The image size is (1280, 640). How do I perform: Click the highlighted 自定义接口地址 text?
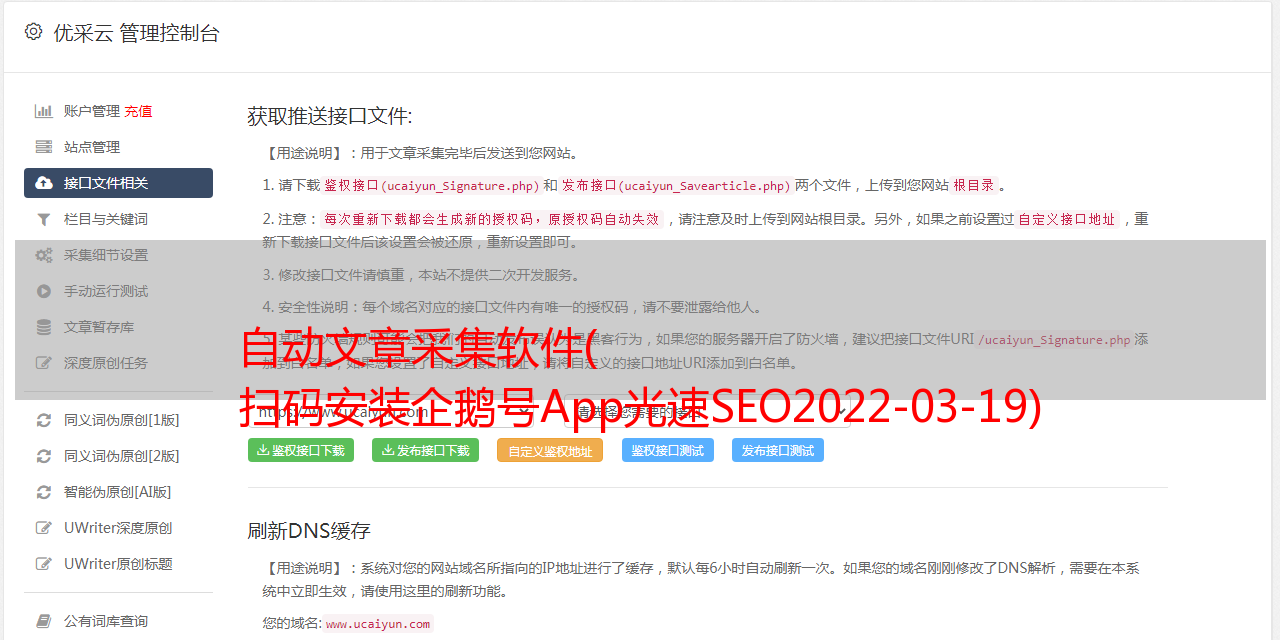click(x=1067, y=219)
